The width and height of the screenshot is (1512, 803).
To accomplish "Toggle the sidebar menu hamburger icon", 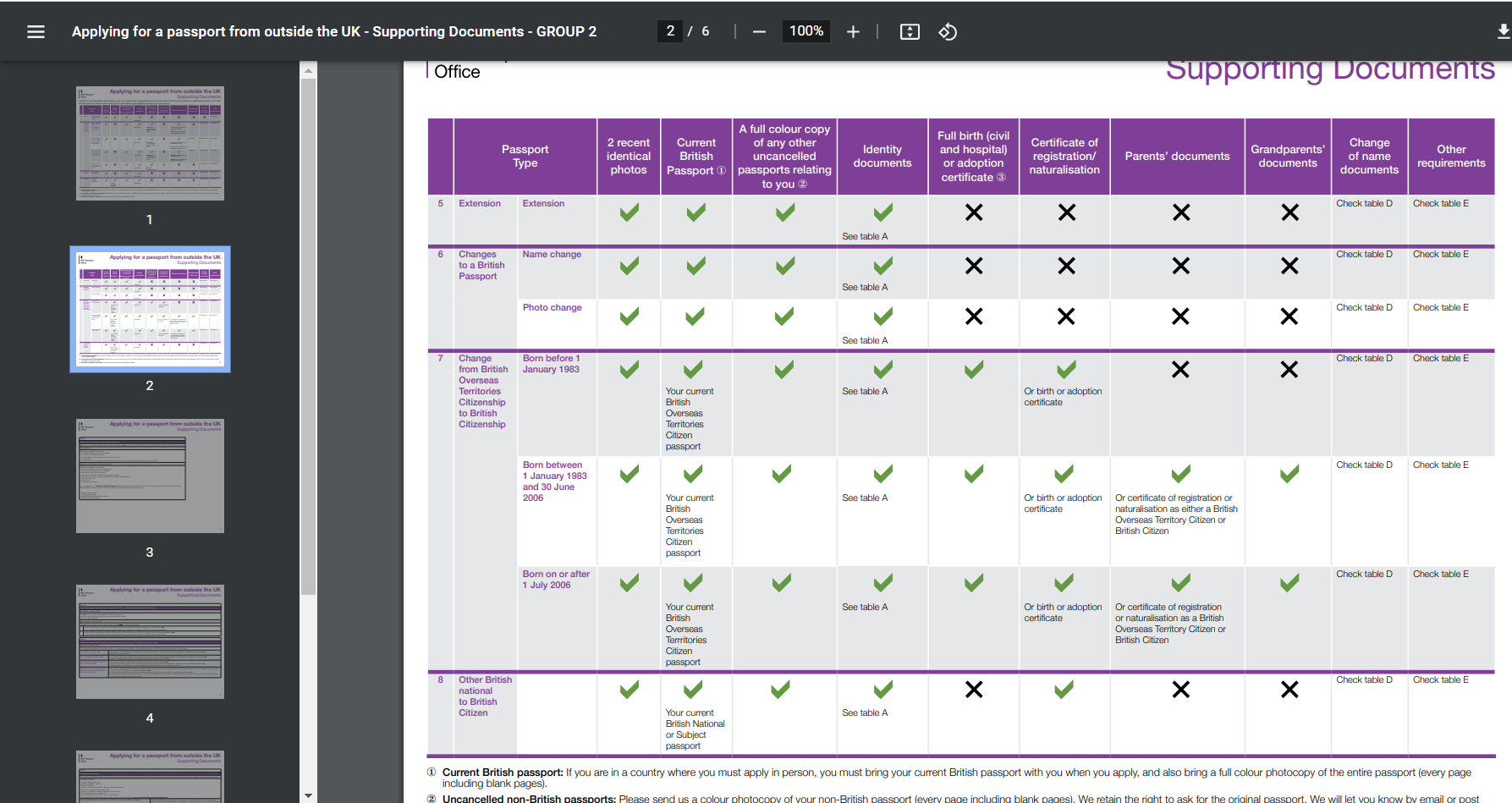I will tap(36, 31).
